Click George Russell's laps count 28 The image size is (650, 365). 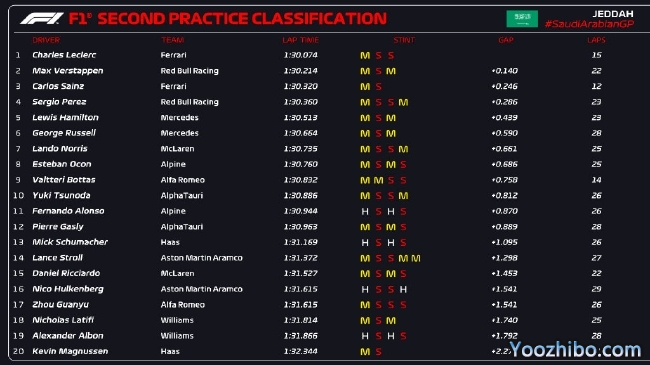click(597, 133)
